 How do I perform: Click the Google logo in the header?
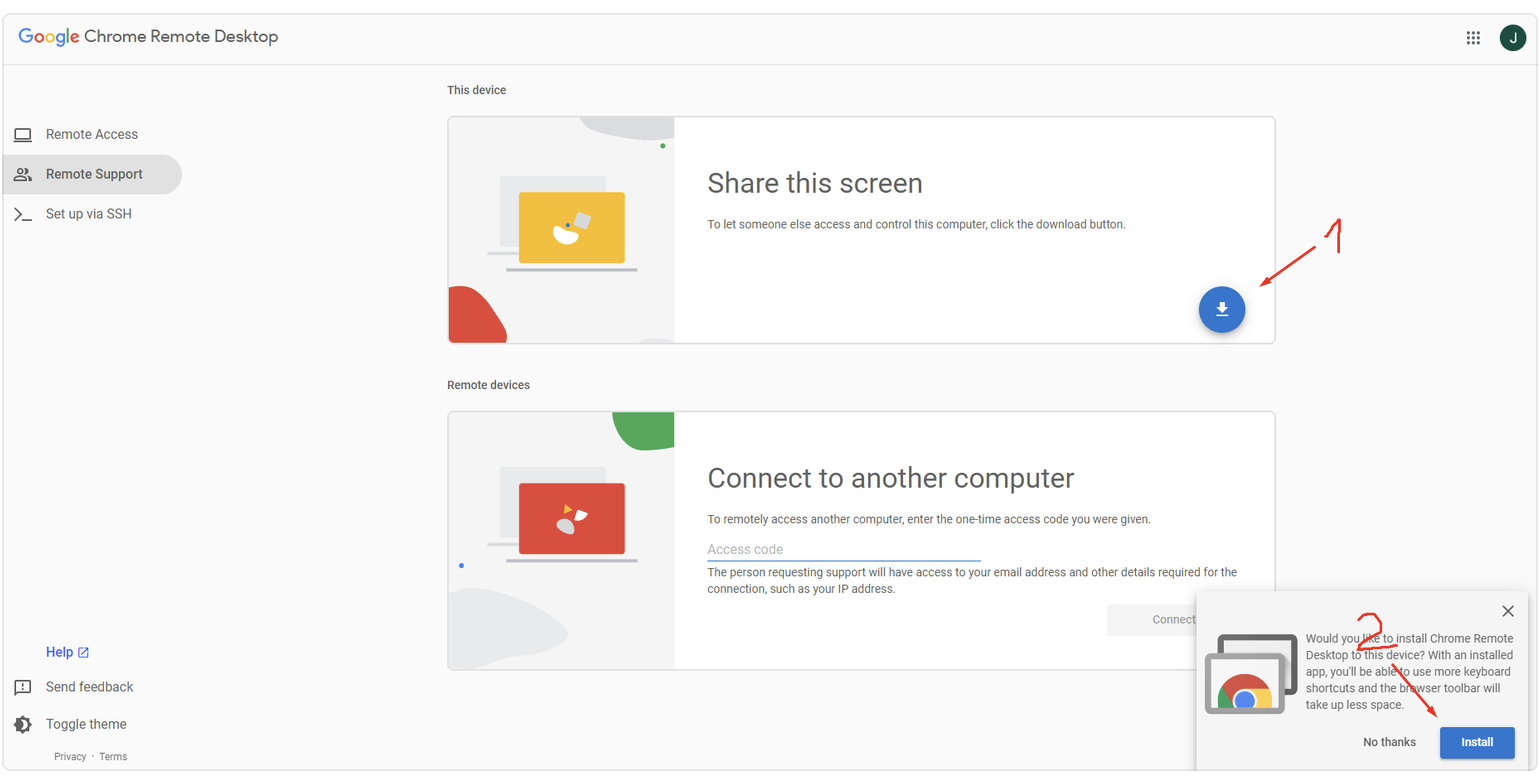[x=49, y=37]
